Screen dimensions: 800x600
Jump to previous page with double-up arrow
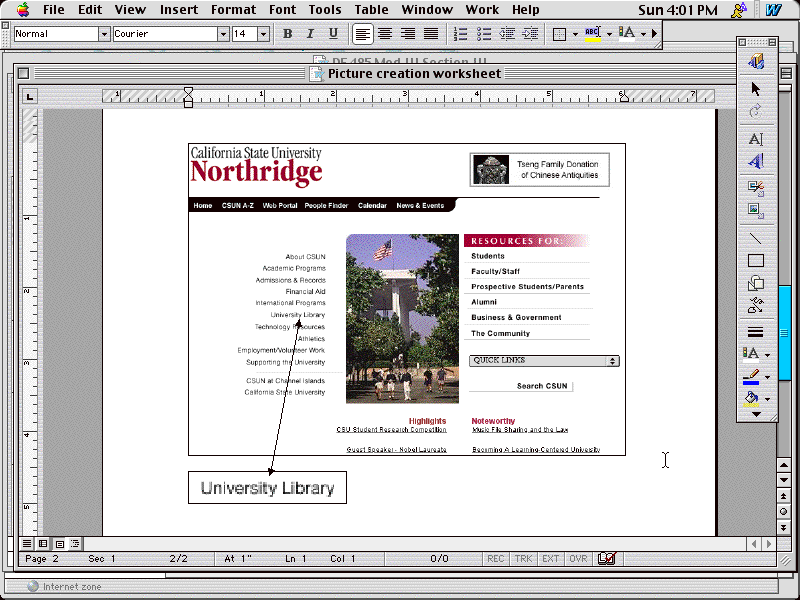pos(784,496)
